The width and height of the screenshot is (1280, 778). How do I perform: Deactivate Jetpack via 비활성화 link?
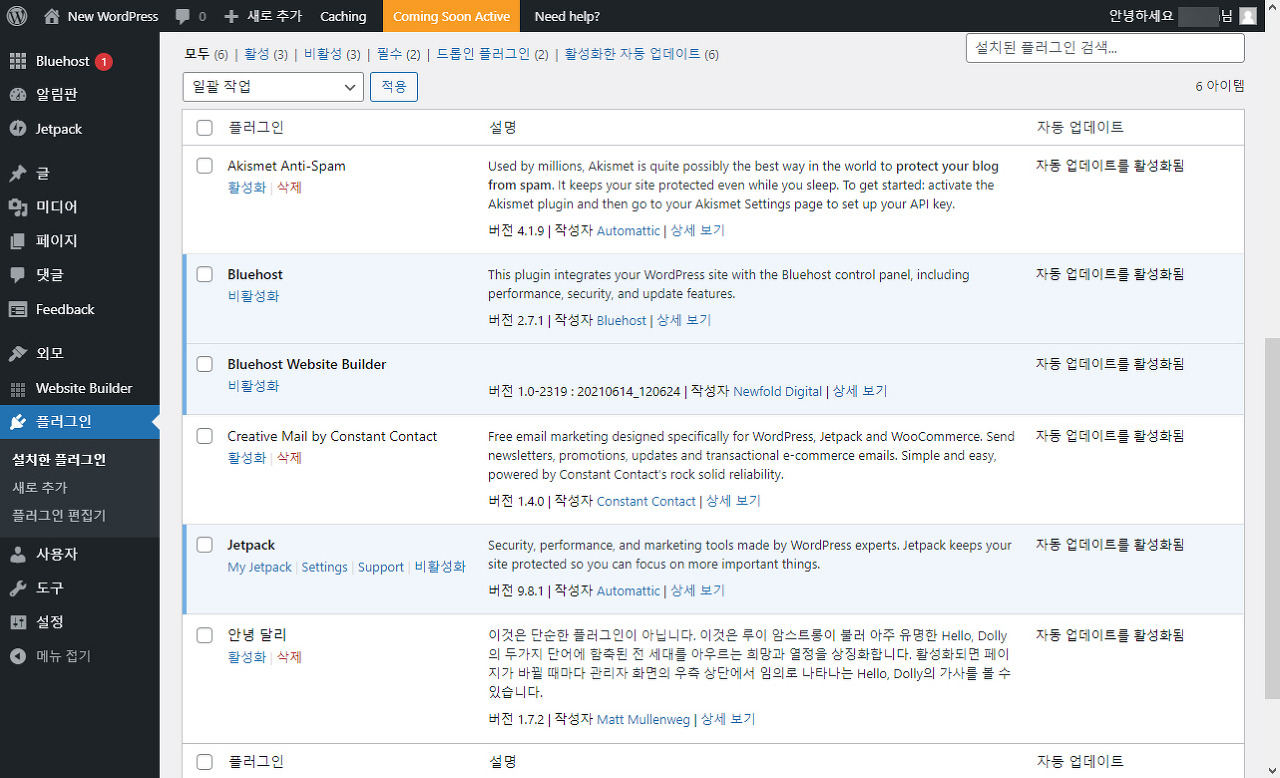pyautogui.click(x=440, y=567)
